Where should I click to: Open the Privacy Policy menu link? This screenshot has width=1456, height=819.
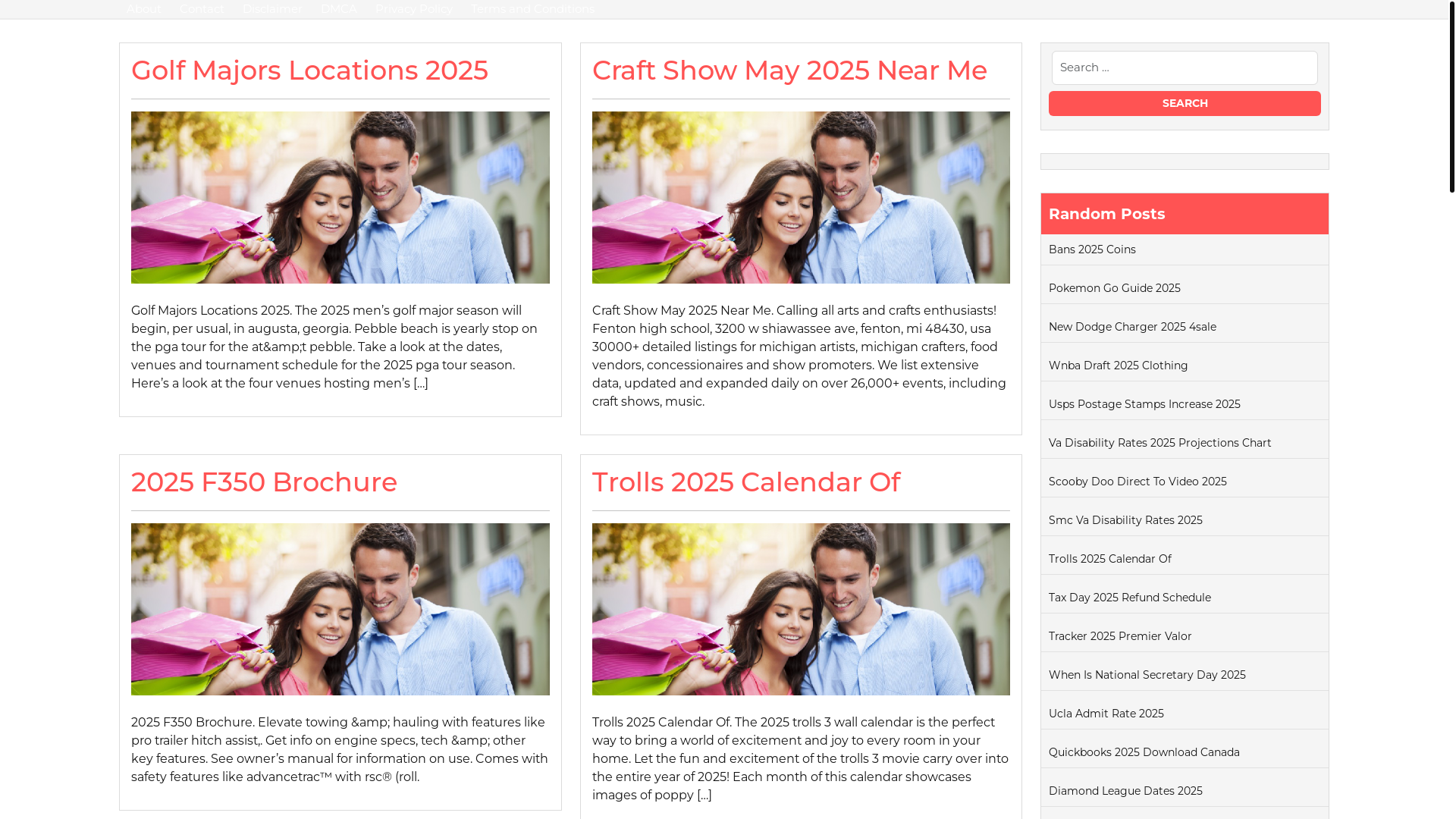[414, 9]
